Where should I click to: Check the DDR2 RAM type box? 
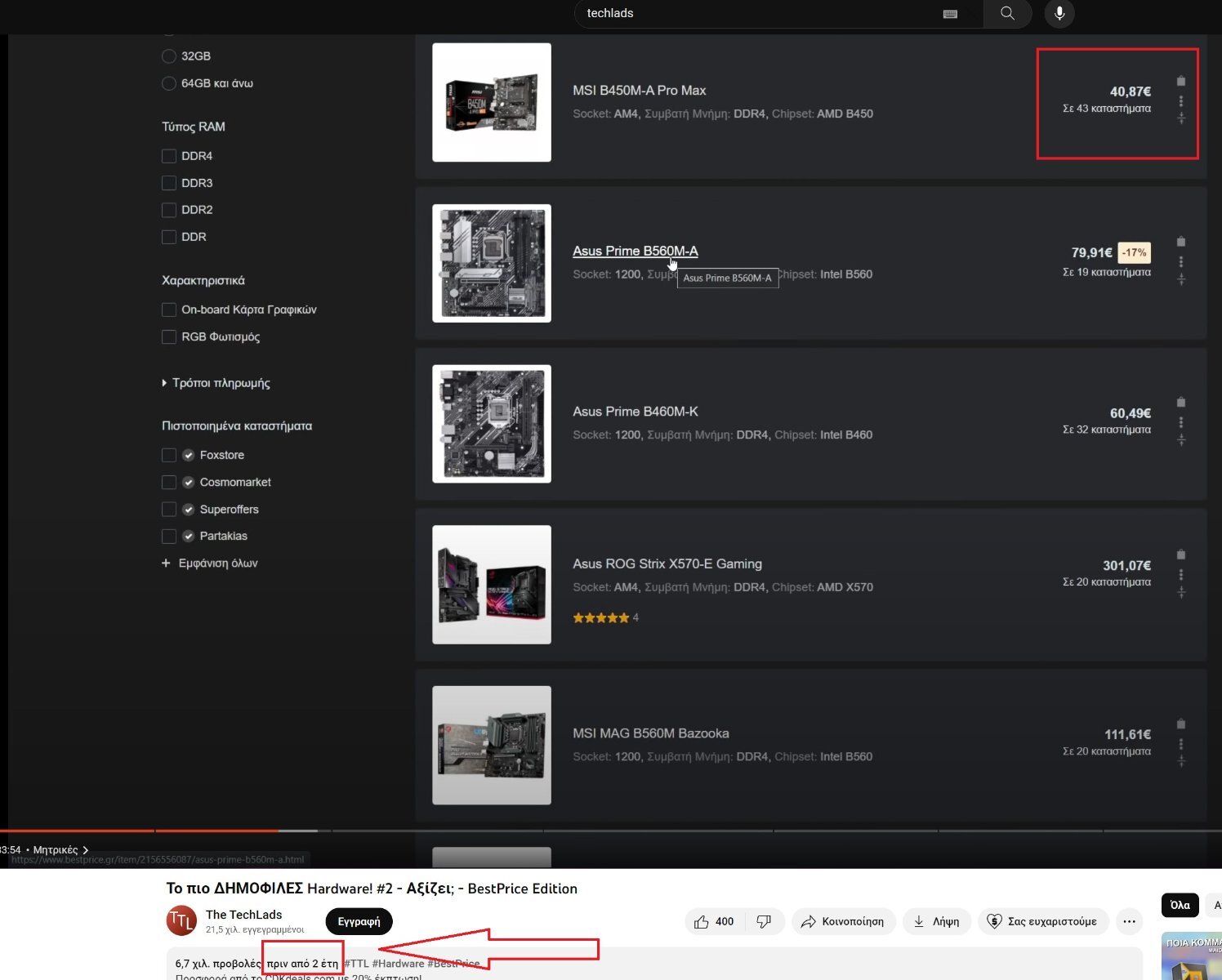[169, 210]
